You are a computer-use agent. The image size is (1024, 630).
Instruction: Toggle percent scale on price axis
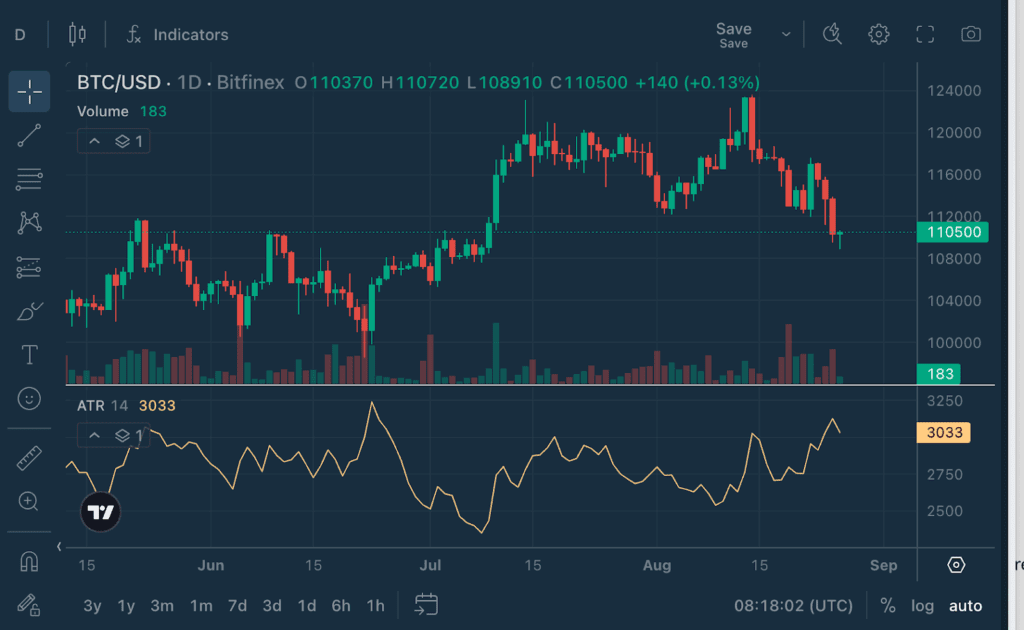[887, 605]
